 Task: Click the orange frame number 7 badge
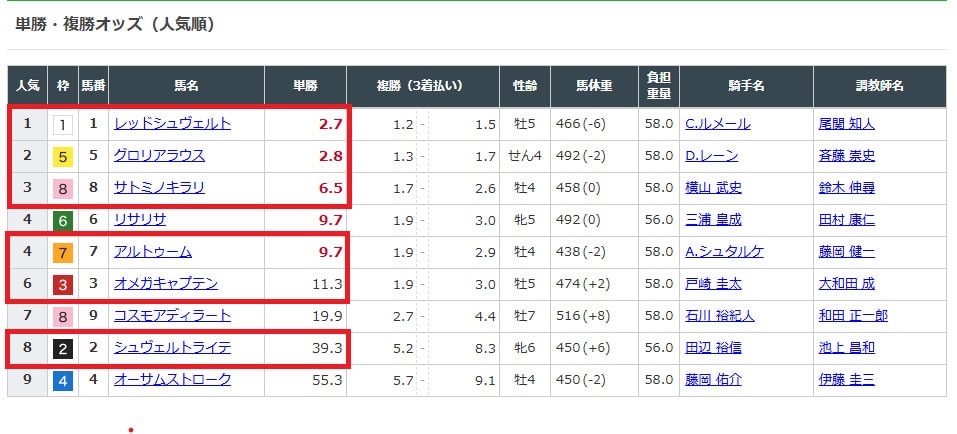[62, 252]
